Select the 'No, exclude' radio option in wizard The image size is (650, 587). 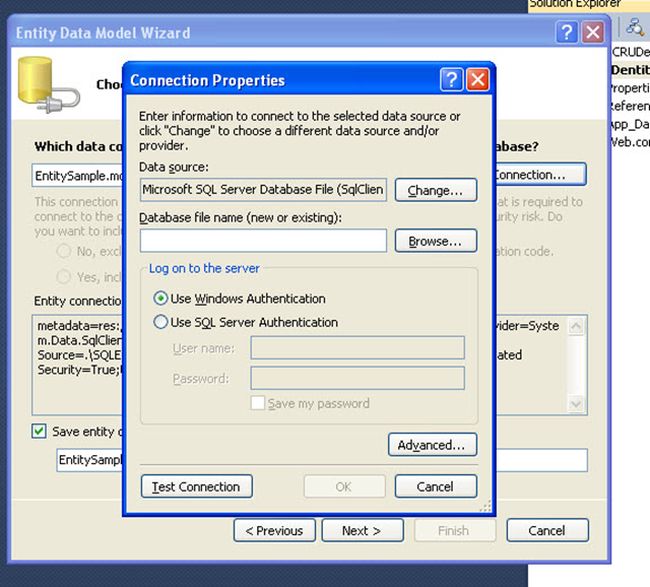coord(64,251)
